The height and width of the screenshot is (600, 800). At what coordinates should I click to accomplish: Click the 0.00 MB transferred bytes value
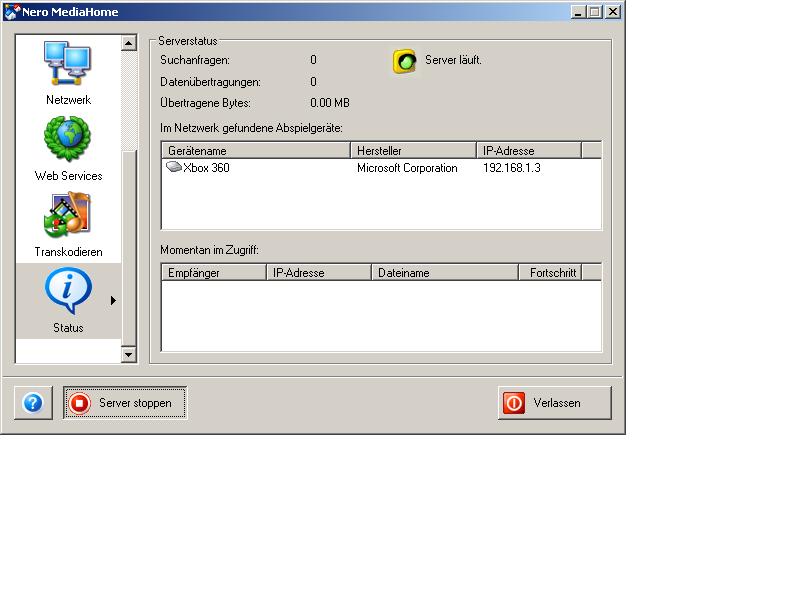click(x=330, y=103)
